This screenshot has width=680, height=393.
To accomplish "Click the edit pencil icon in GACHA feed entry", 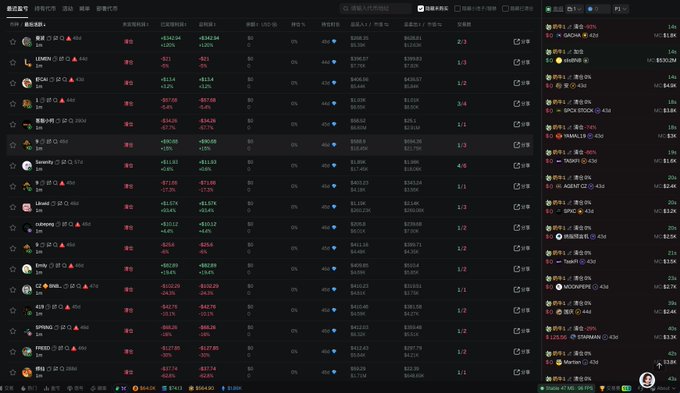I will point(569,27).
